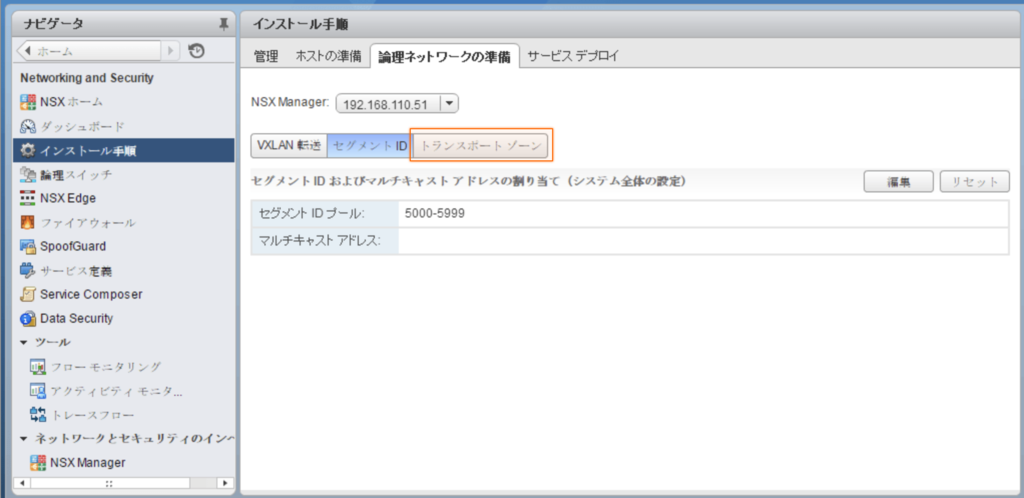The height and width of the screenshot is (498, 1024).
Task: Click the Service Composer scroll icon
Action: click(28, 294)
